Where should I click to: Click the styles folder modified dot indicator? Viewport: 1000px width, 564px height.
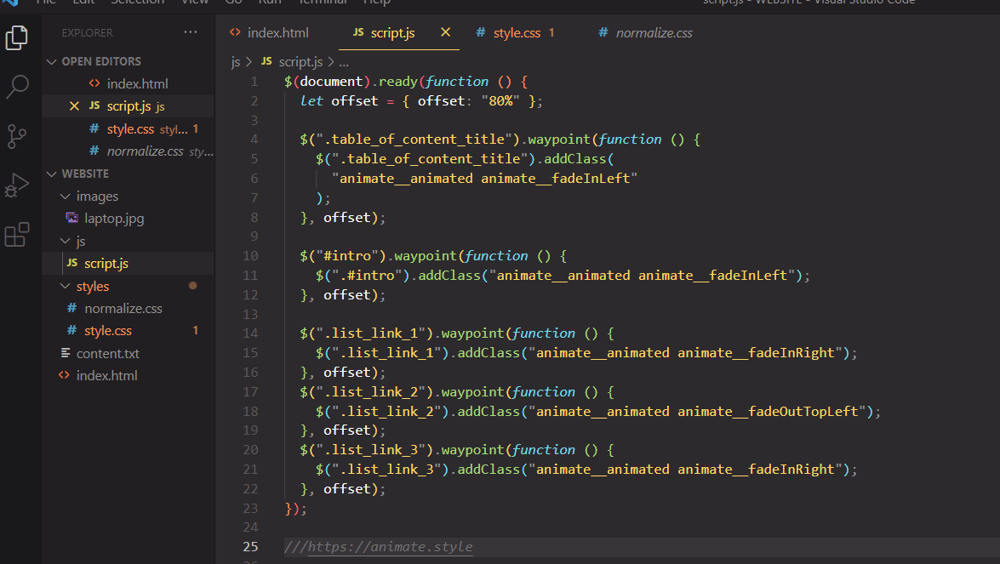[193, 286]
